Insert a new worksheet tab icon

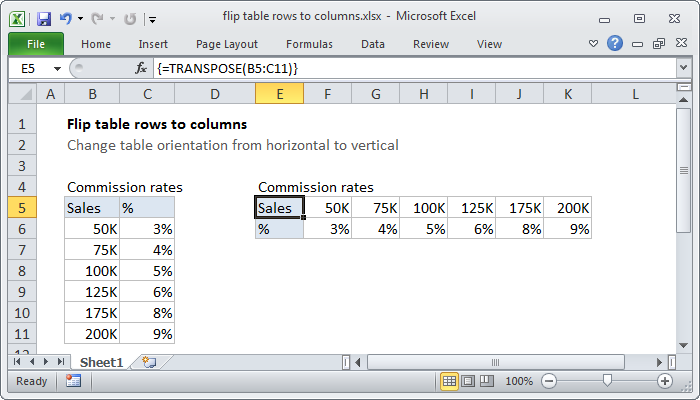tap(149, 361)
